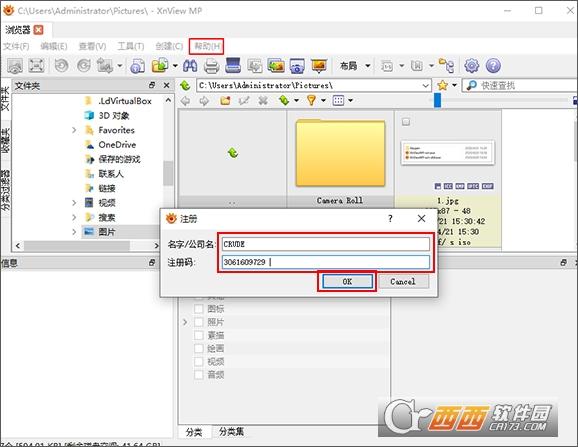Expand the 搜索 tree node
Image resolution: width=578 pixels, height=447 pixels.
point(74,217)
